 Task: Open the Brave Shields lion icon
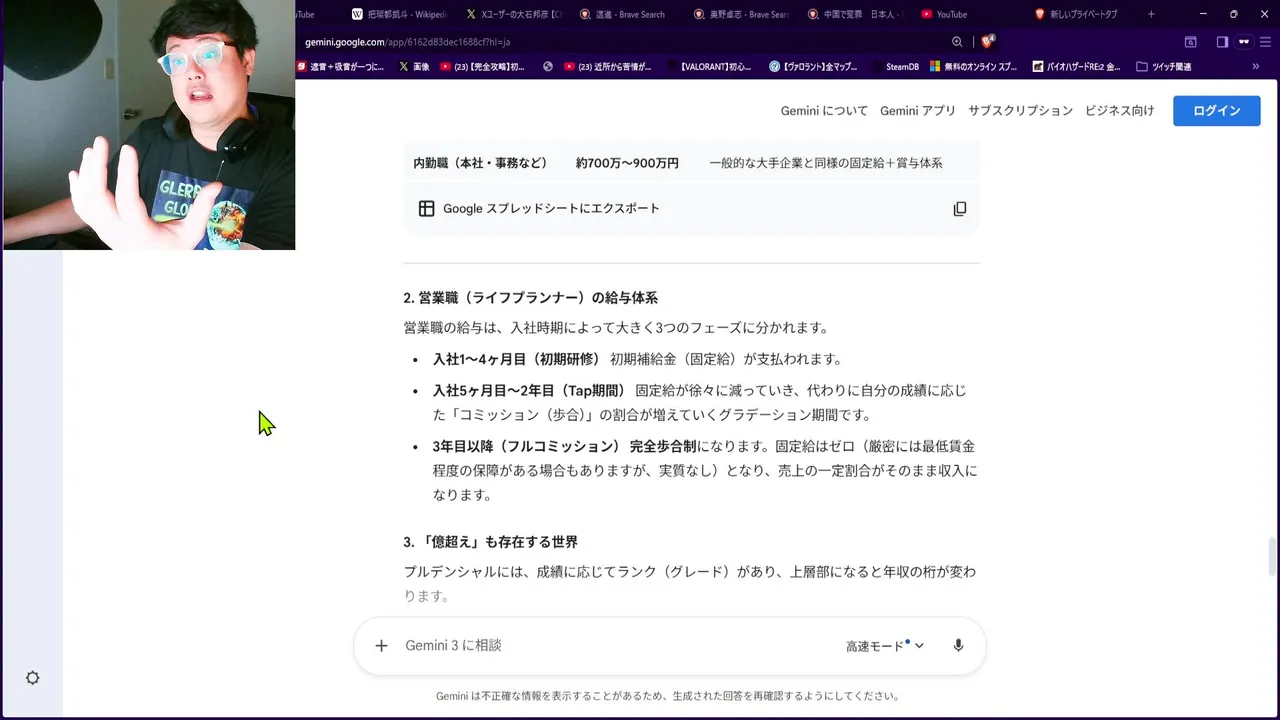[988, 42]
